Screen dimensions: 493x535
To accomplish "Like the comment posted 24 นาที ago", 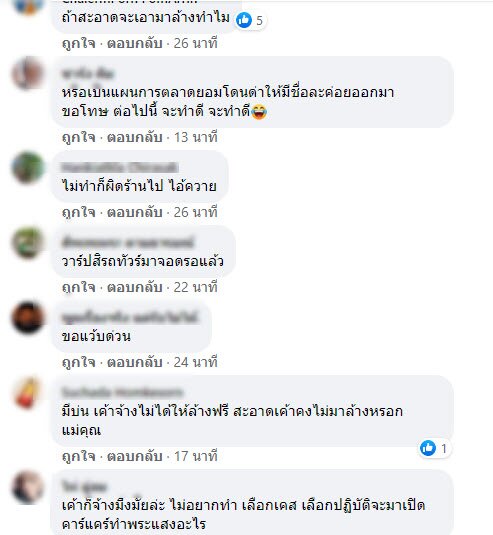I will point(79,362).
